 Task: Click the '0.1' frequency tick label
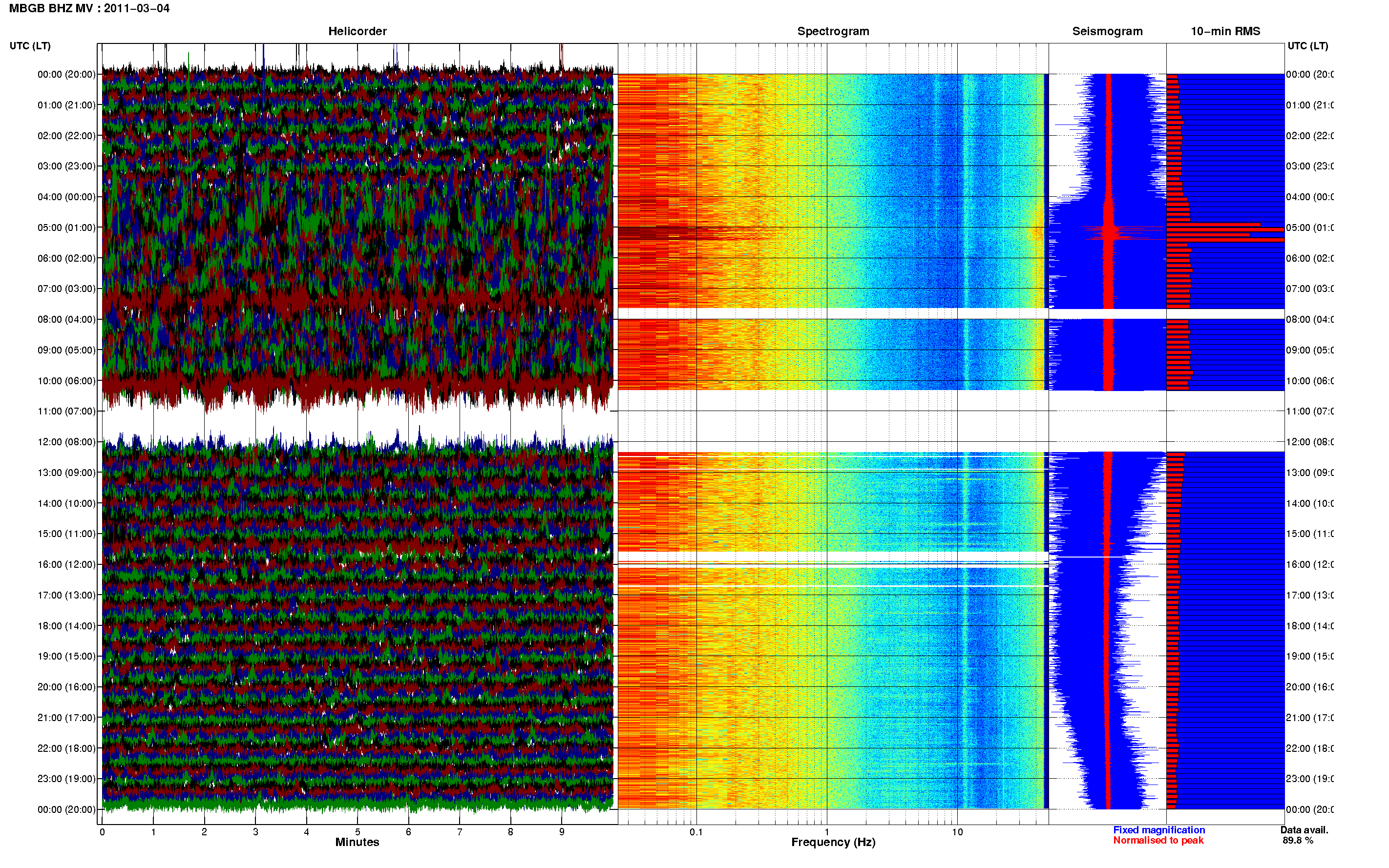tap(696, 832)
